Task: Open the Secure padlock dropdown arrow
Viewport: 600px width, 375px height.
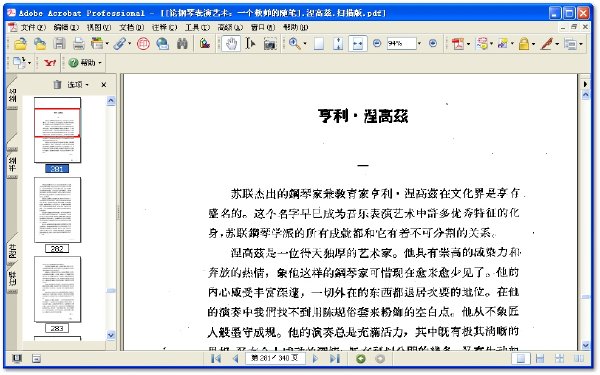Action: [534, 44]
